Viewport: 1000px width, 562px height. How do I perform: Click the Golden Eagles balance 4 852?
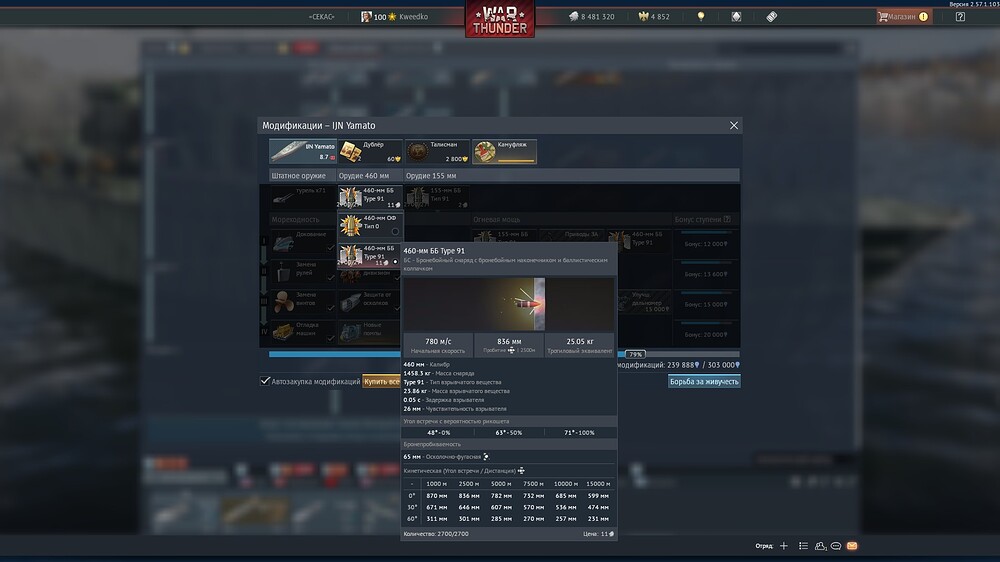pos(654,17)
